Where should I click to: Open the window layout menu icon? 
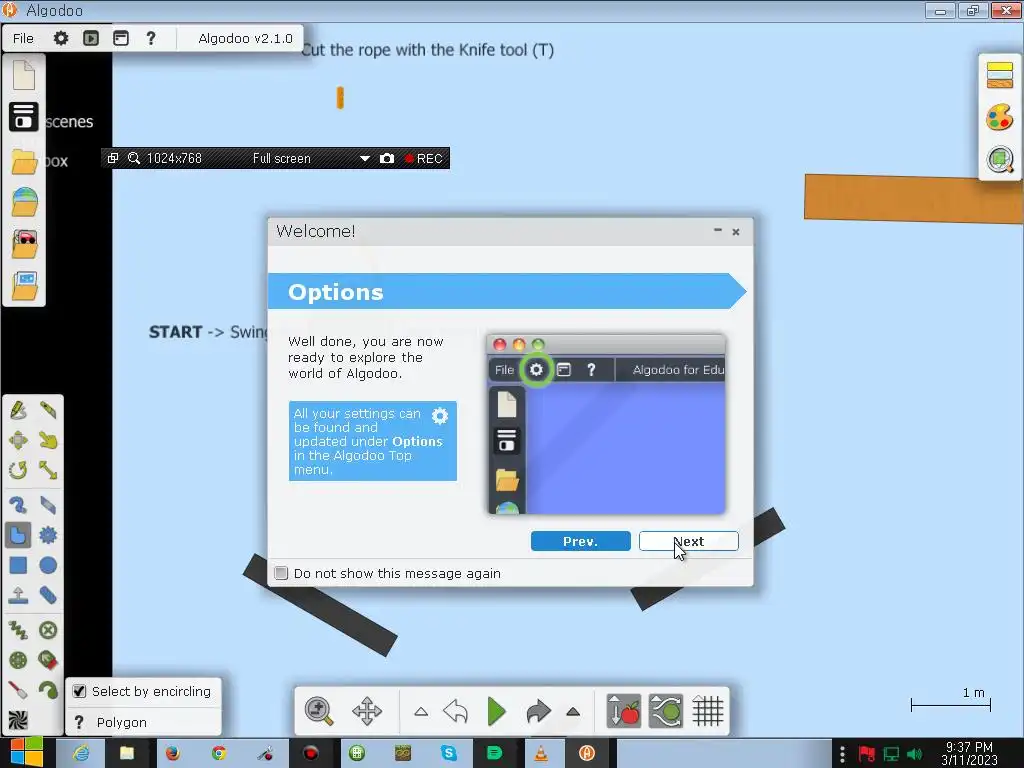point(121,39)
